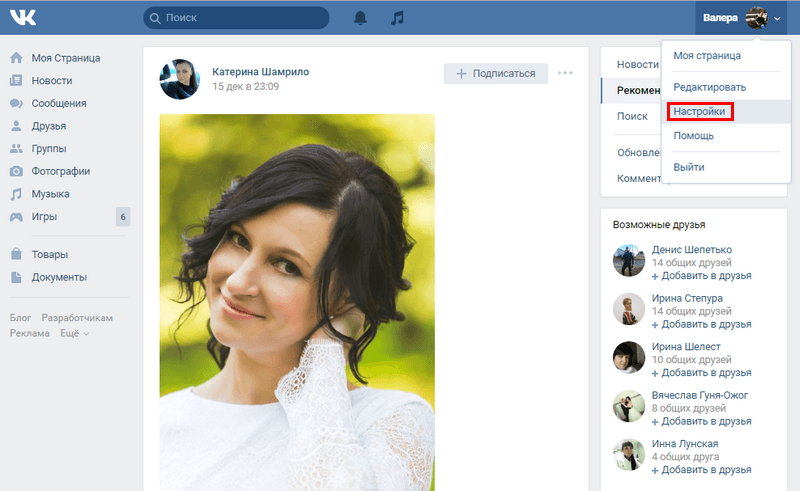Open the Разработчикам footer link
The height and width of the screenshot is (491, 800).
(77, 318)
